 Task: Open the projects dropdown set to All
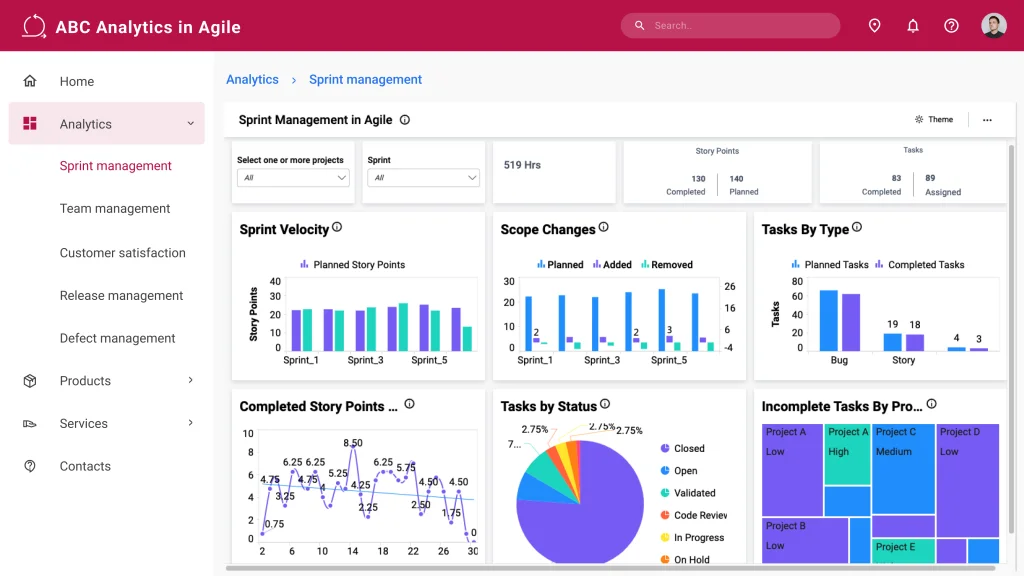(x=293, y=178)
